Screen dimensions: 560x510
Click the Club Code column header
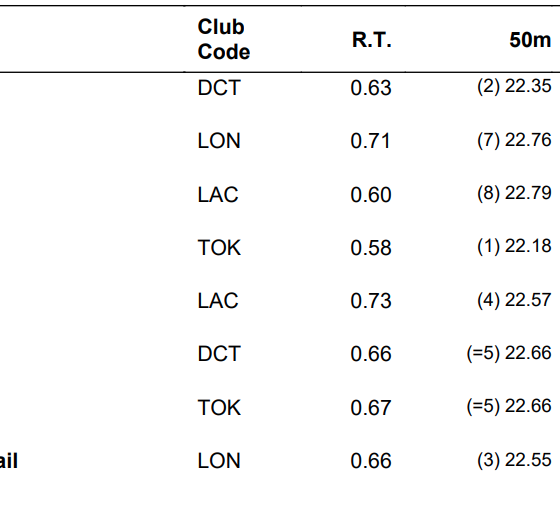tap(224, 39)
